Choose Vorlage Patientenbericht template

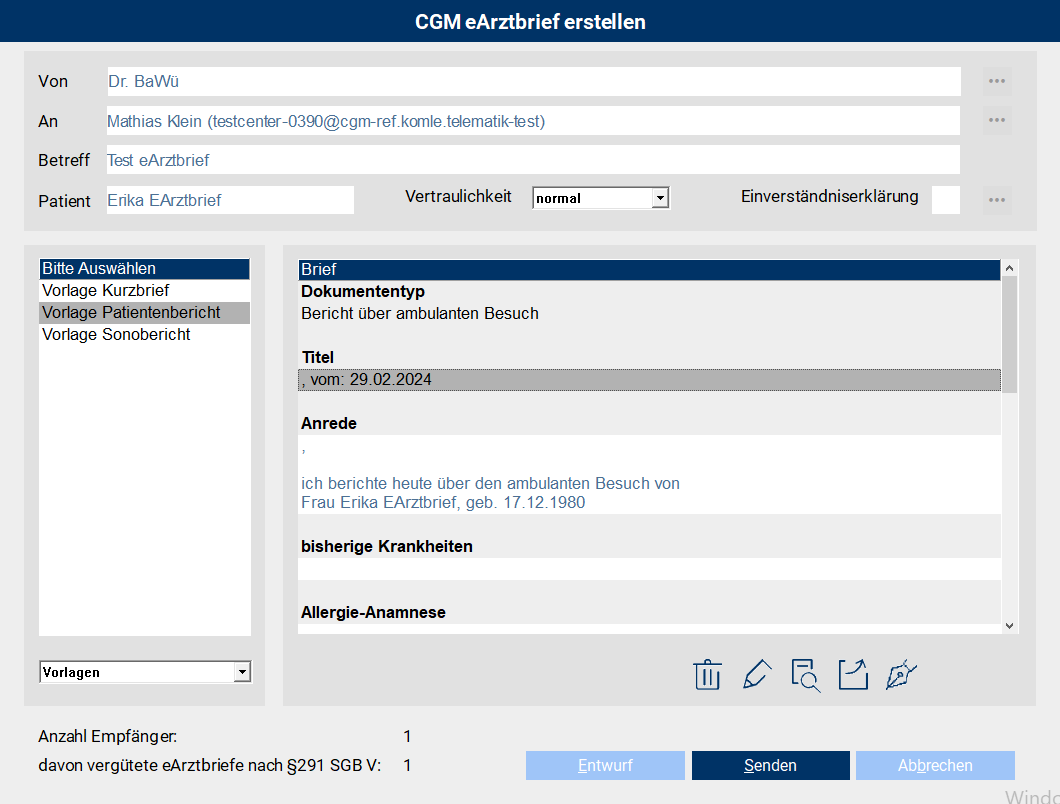[145, 312]
